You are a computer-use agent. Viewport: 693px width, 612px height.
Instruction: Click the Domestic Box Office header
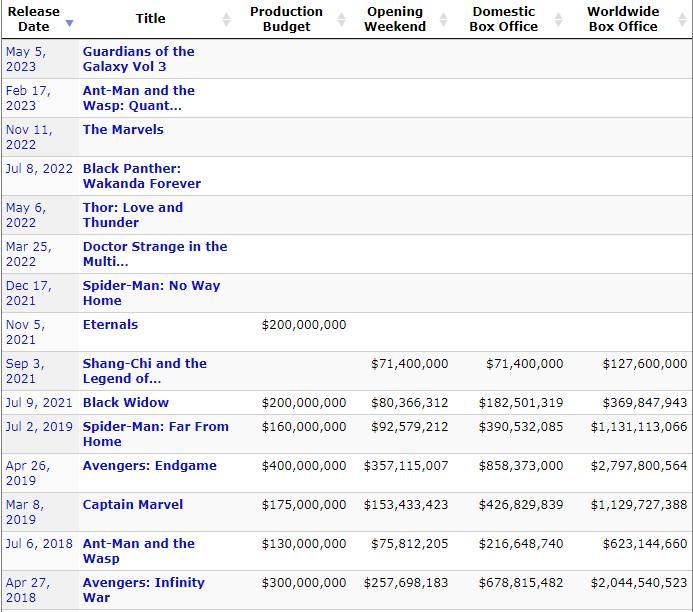pos(504,19)
